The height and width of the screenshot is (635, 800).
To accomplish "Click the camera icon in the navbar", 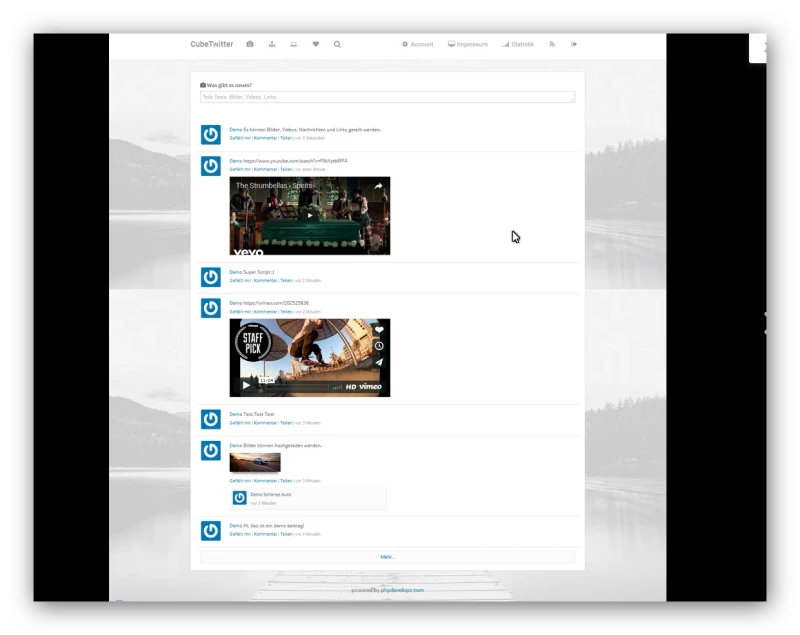I will [x=249, y=44].
